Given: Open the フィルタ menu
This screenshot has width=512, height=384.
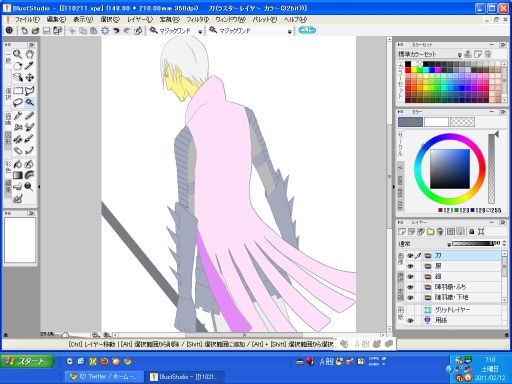Looking at the screenshot, I should [197, 20].
